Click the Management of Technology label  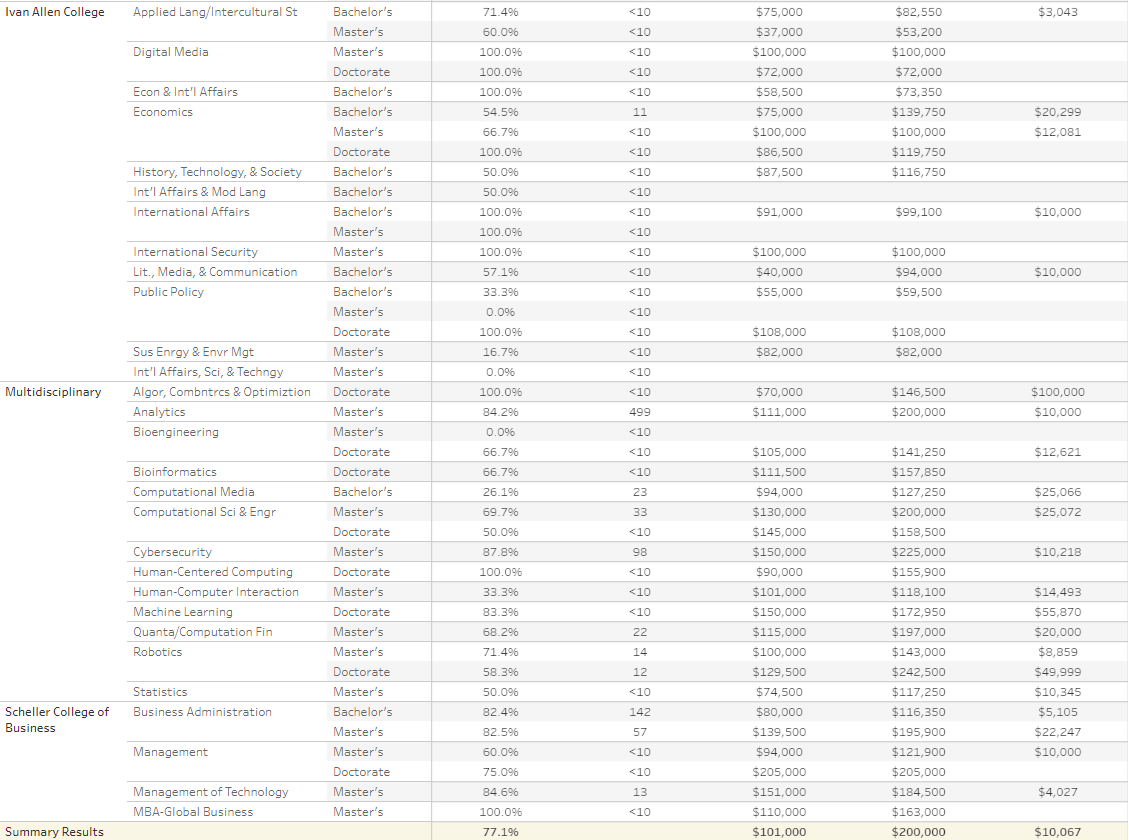coord(210,792)
